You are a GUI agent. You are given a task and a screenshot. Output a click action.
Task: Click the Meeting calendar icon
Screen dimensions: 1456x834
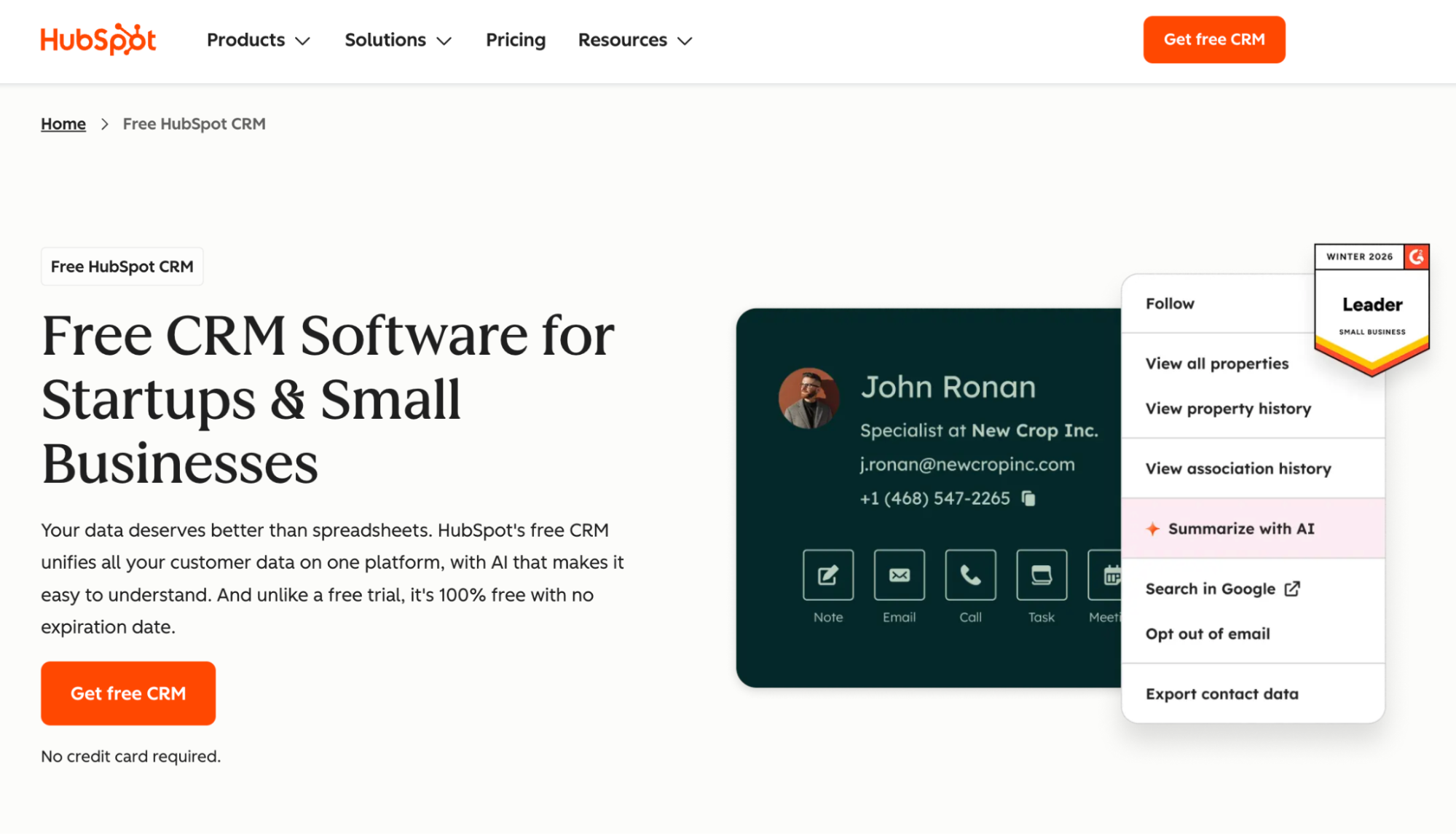[1106, 575]
